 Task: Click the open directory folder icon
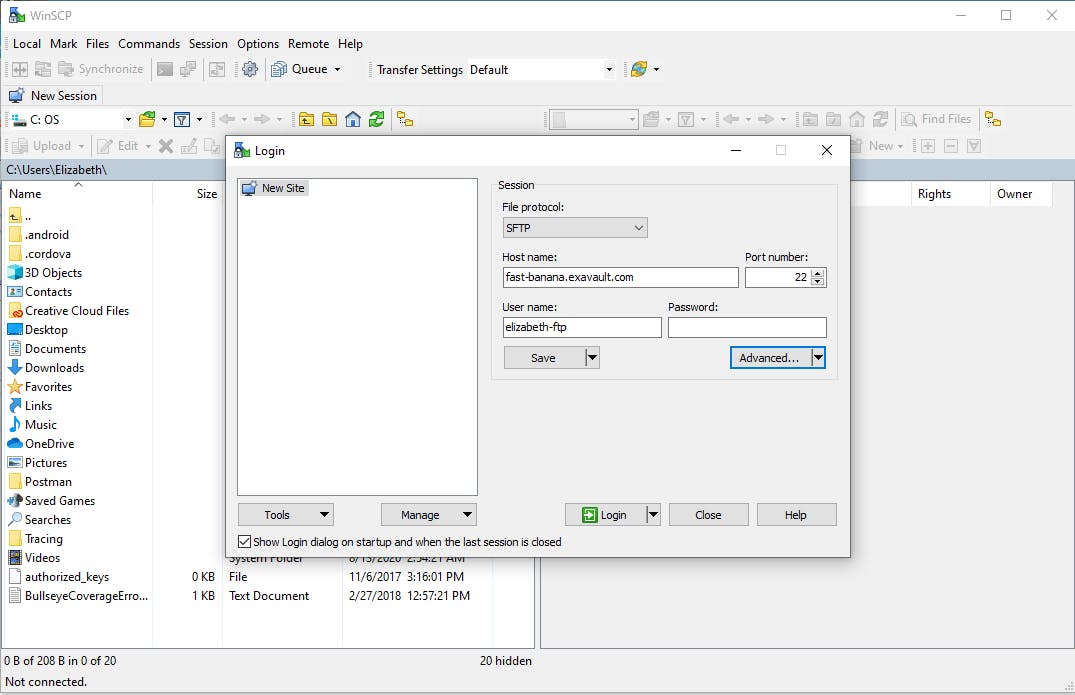point(149,119)
